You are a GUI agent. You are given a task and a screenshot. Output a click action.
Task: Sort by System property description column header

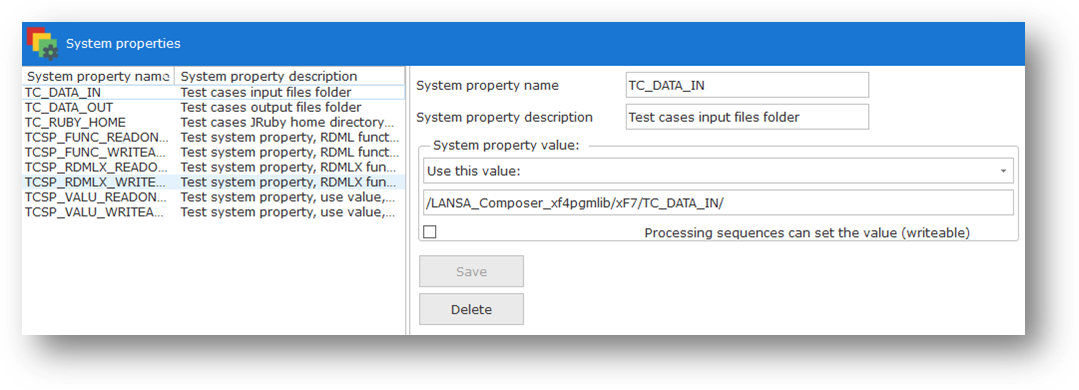pos(290,76)
